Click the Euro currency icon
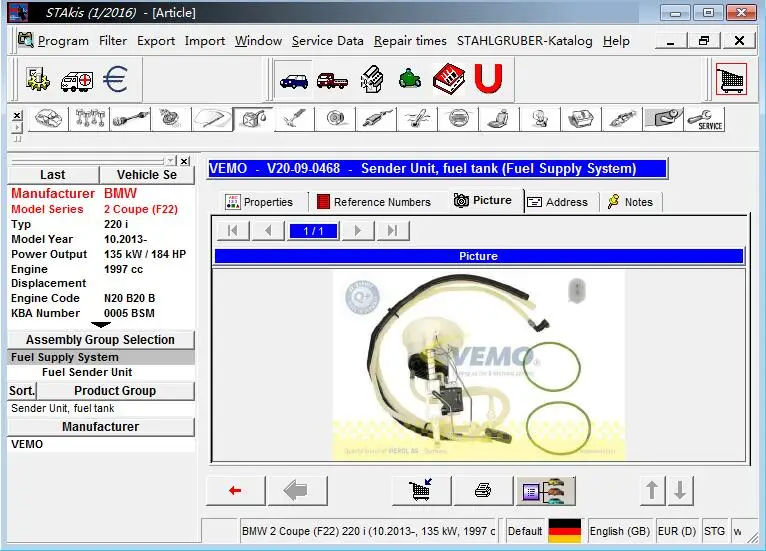The height and width of the screenshot is (551, 766). [116, 79]
